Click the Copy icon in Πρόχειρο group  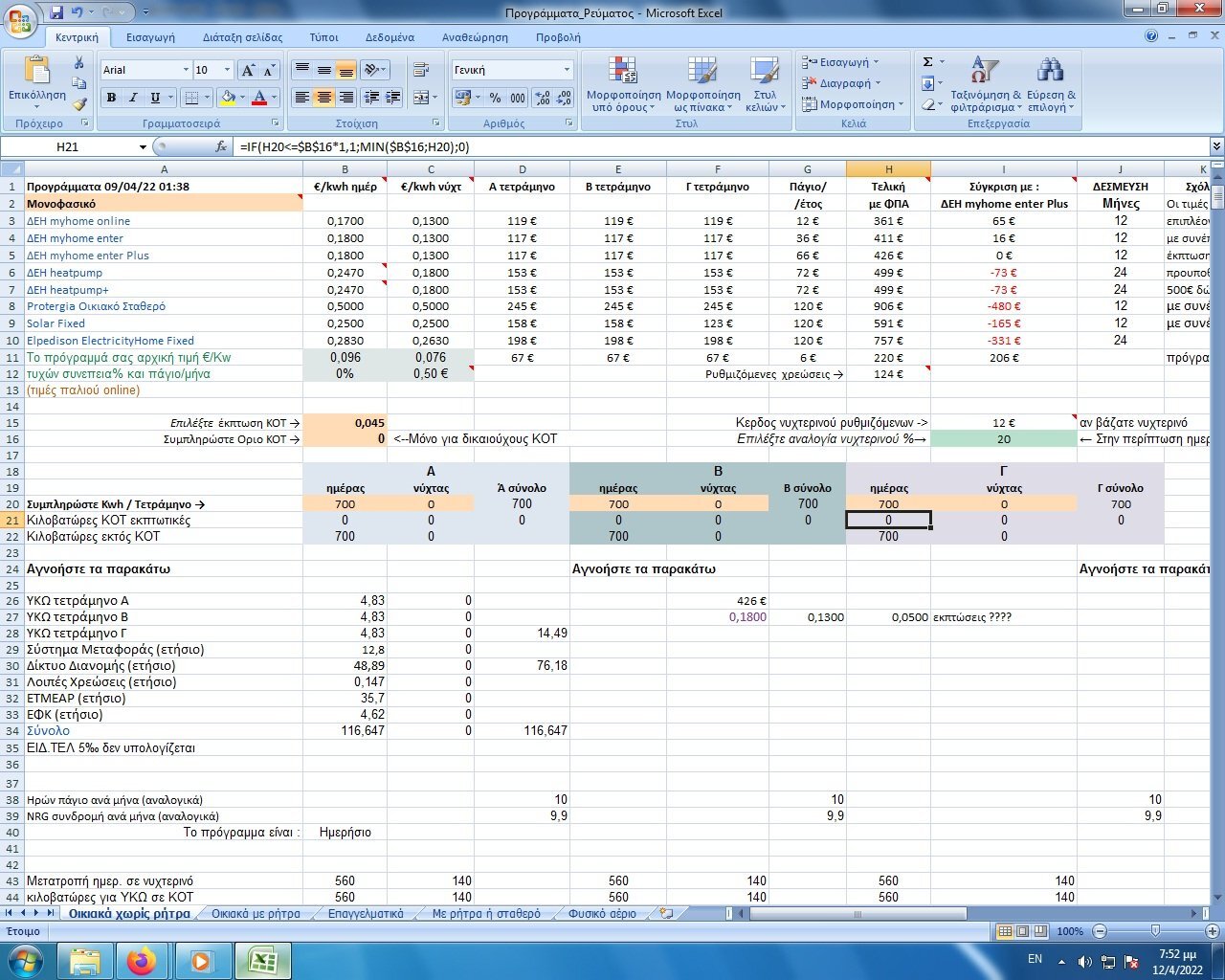[79, 84]
